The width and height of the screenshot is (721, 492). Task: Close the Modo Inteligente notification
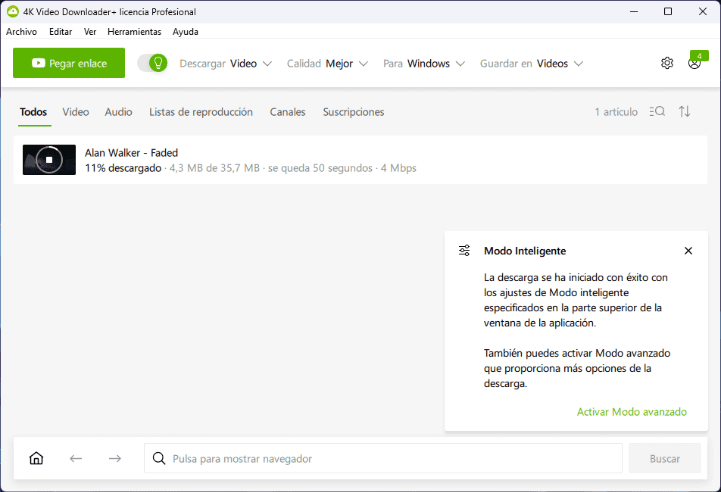pos(688,251)
